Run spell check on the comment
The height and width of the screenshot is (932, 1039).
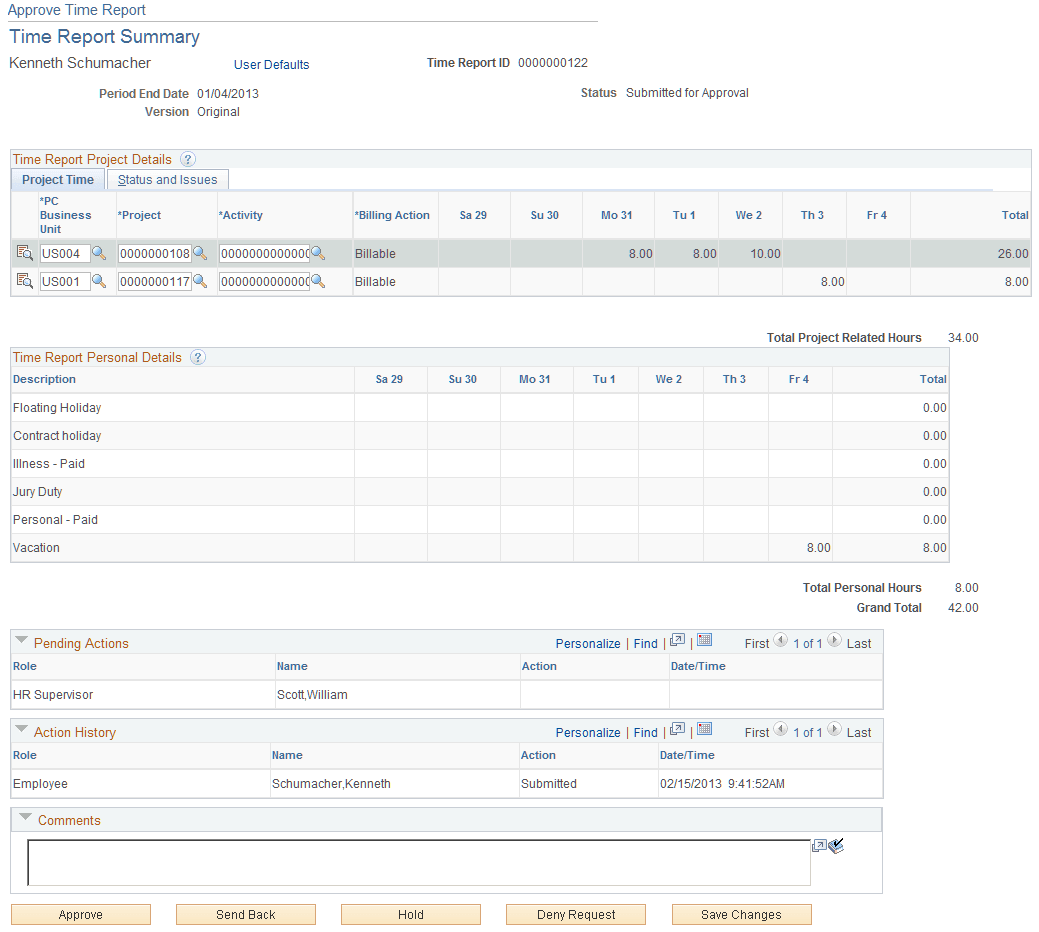(x=837, y=845)
